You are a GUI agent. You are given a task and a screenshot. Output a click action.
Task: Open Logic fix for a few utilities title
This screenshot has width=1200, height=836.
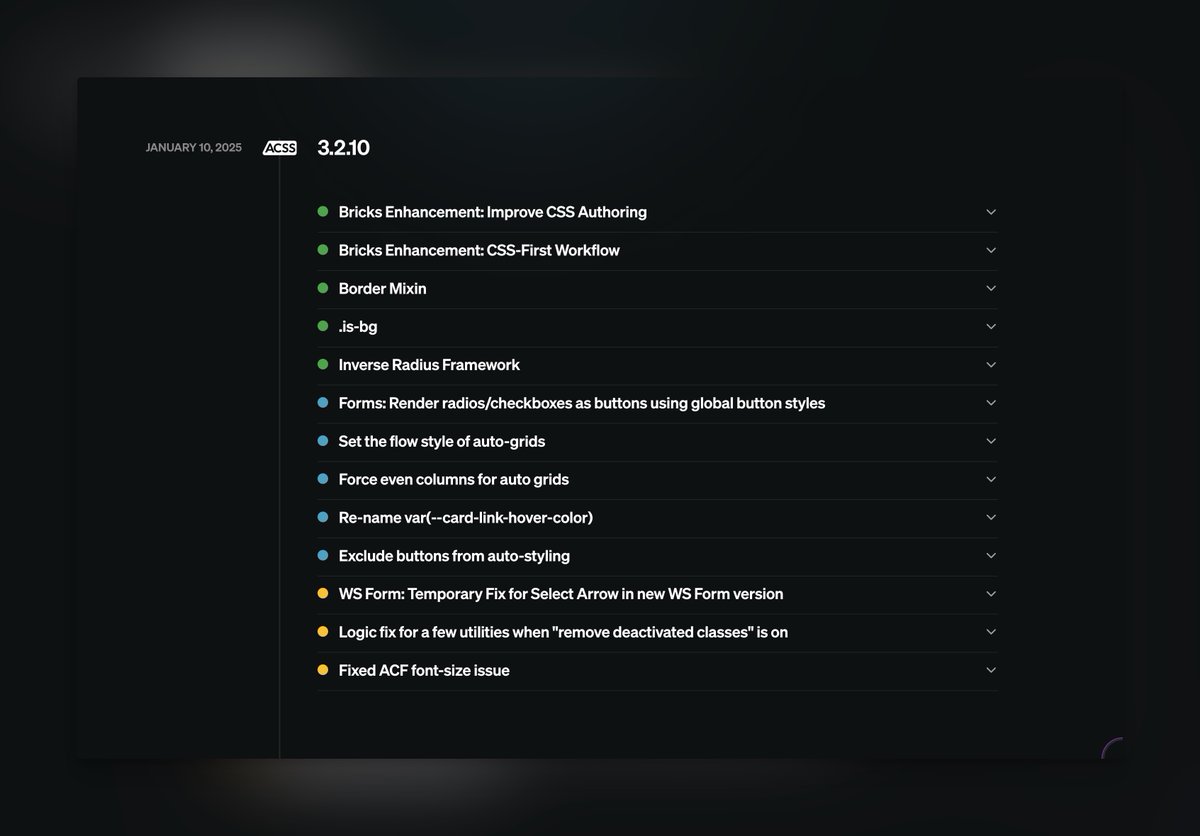pyautogui.click(x=563, y=632)
